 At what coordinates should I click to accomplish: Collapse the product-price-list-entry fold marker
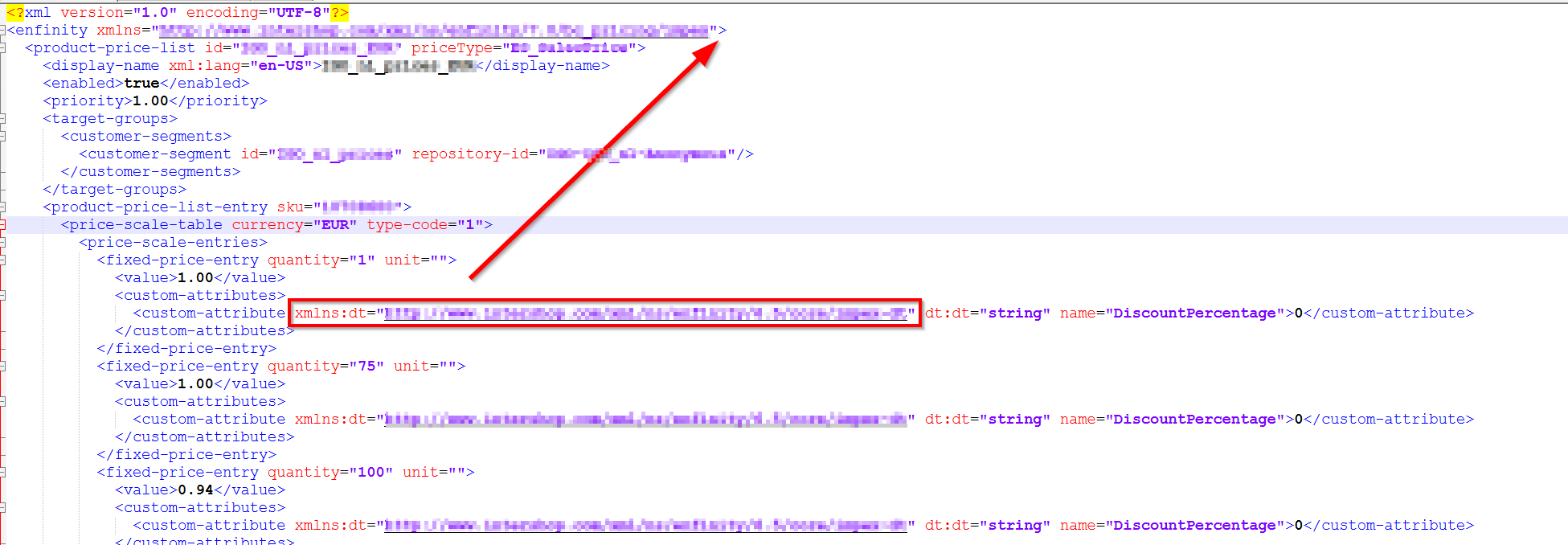[x=2, y=207]
